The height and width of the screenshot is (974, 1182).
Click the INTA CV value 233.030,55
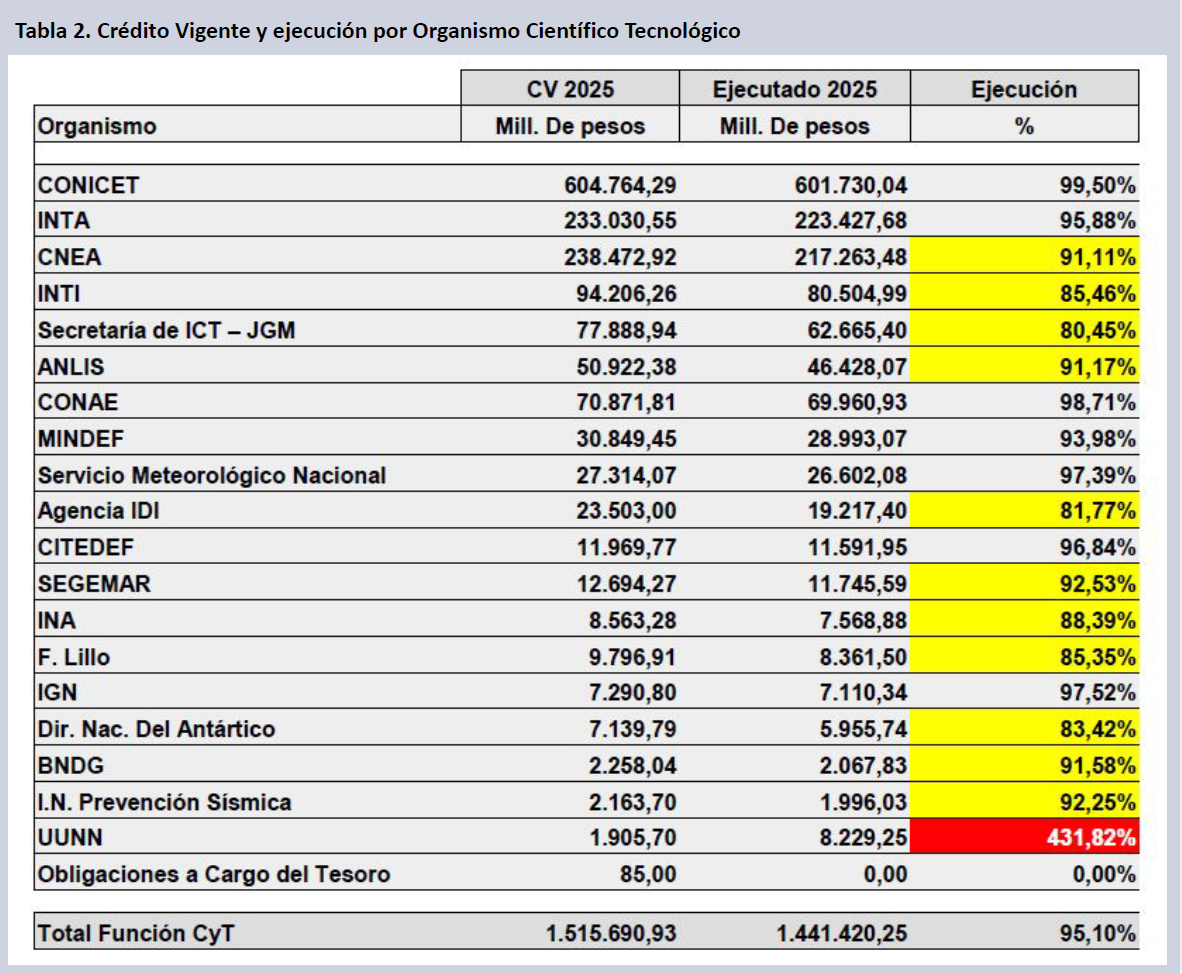coord(620,221)
